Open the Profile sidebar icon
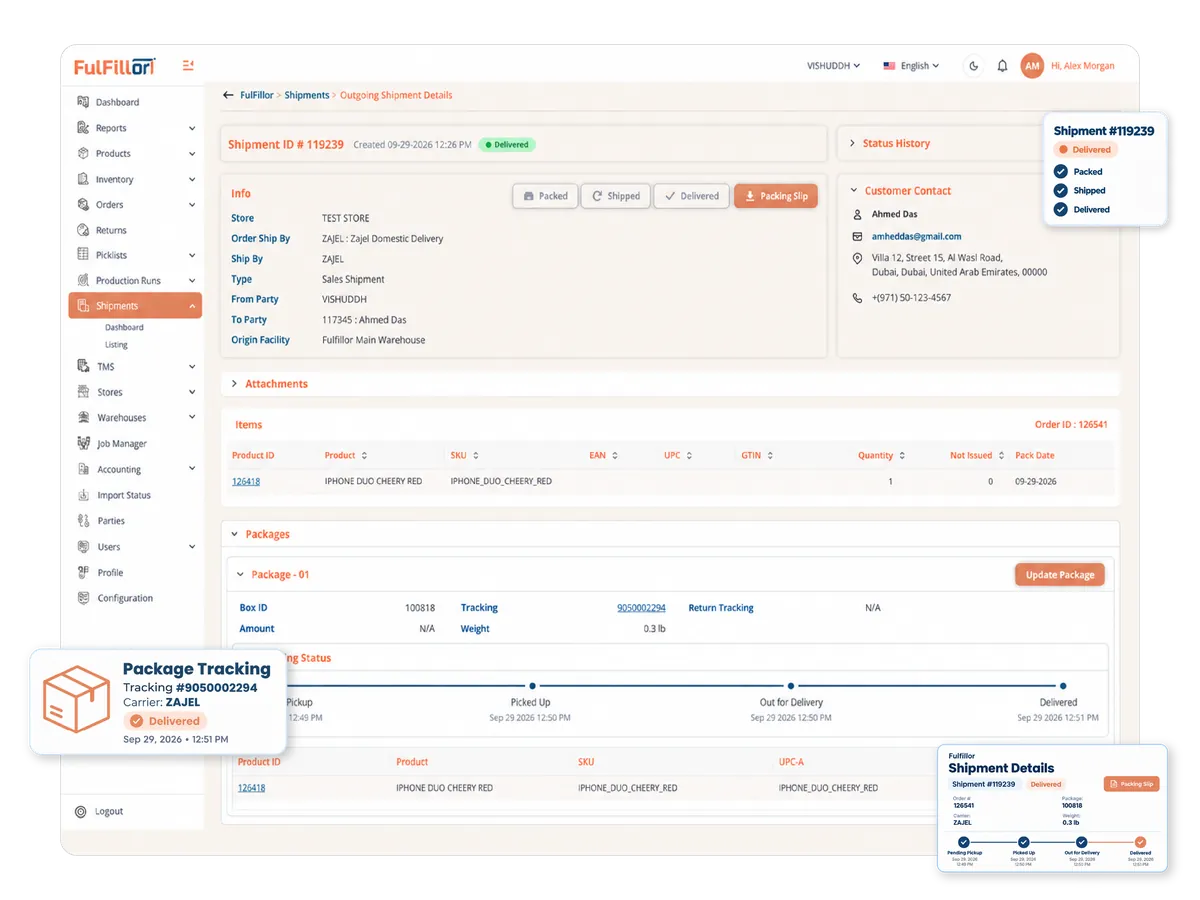Viewport: 1200px width, 900px height. (83, 572)
